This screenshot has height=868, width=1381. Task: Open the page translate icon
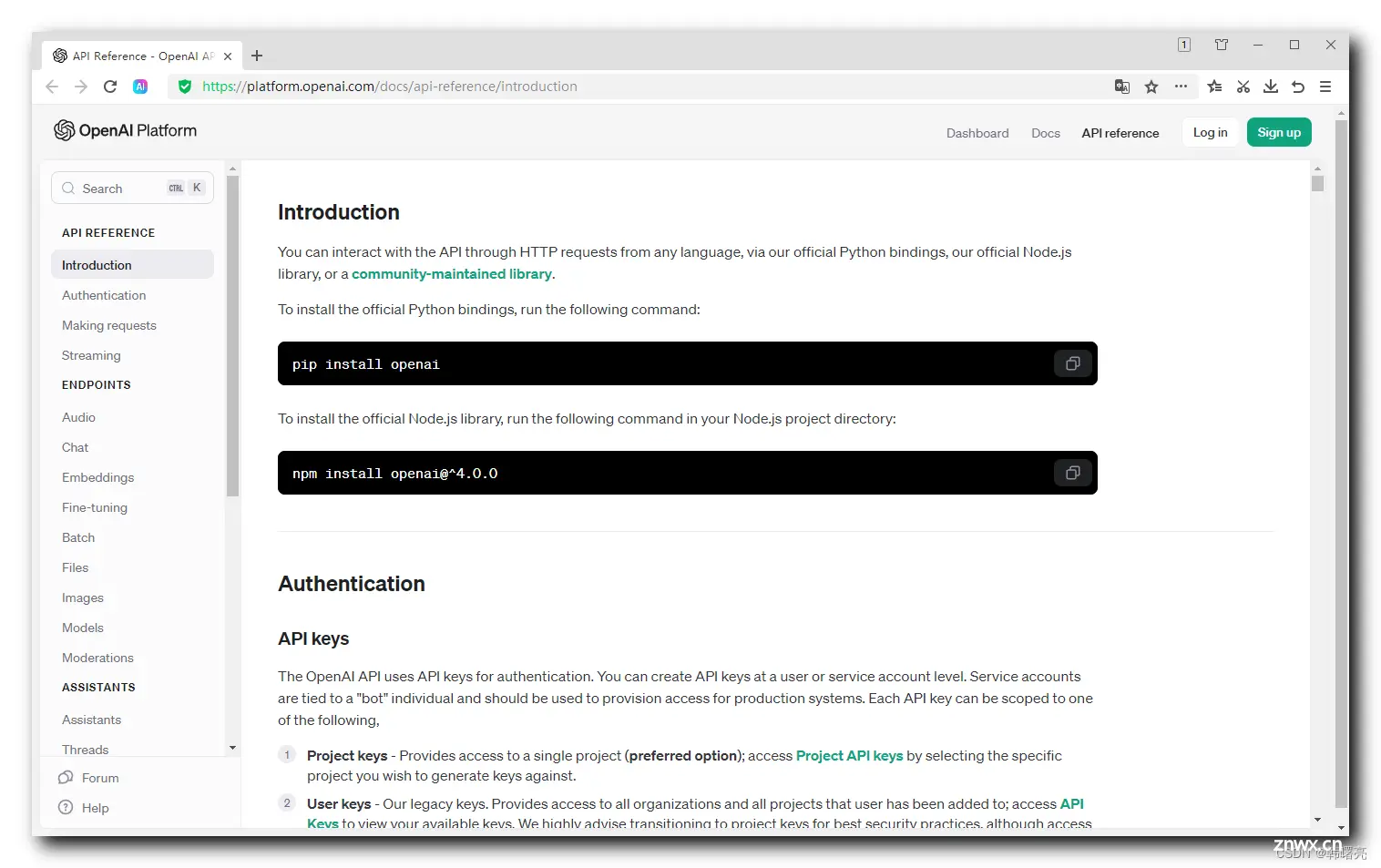(x=1122, y=87)
